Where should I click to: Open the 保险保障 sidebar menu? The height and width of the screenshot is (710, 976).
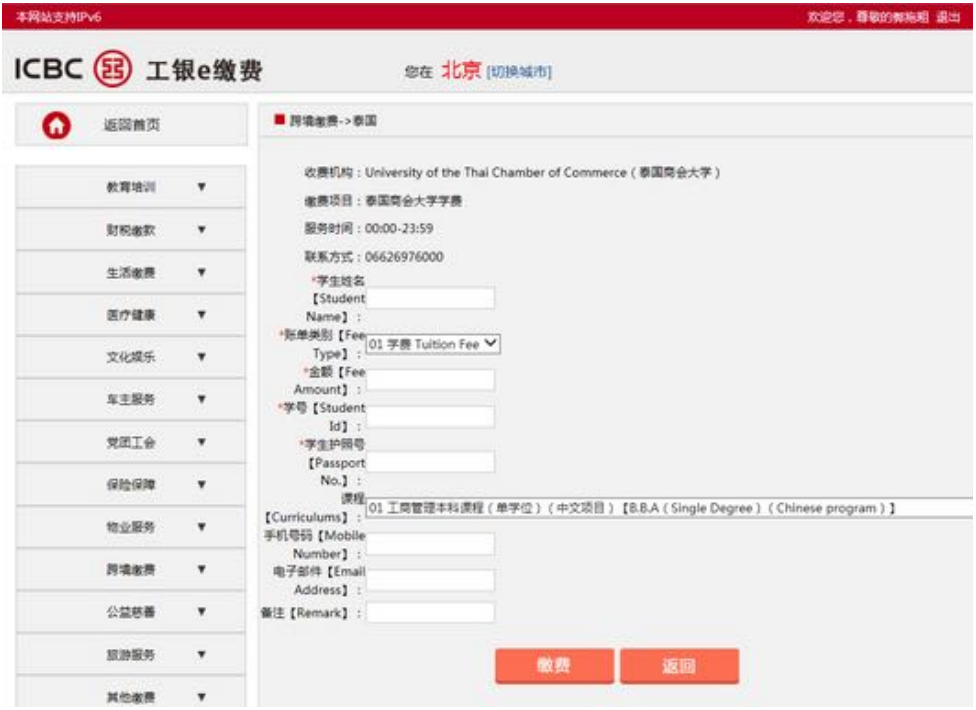click(131, 484)
